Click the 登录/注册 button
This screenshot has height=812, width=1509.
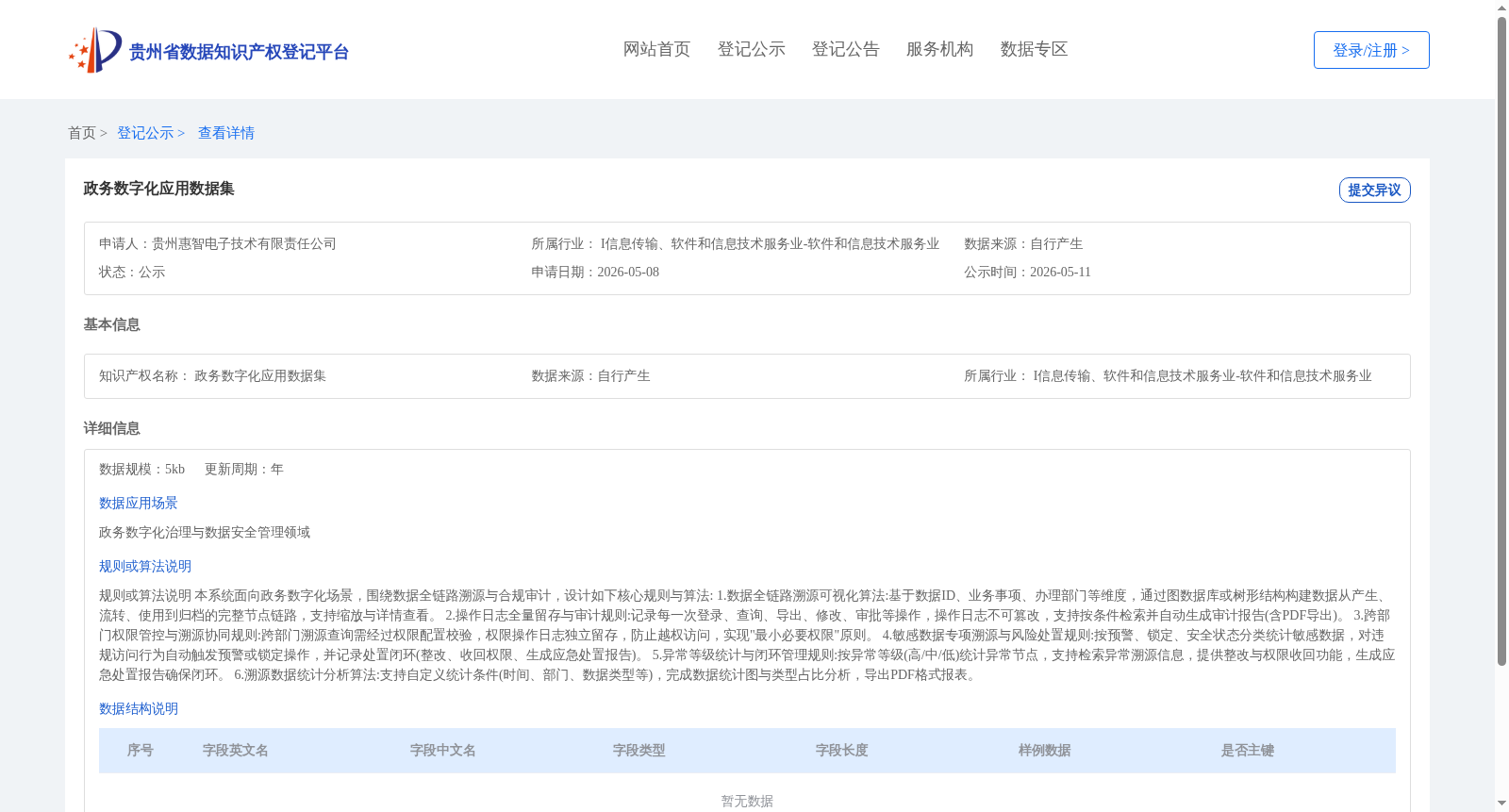1371,50
